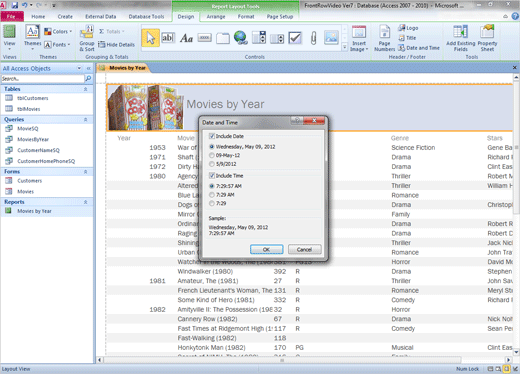The height and width of the screenshot is (374, 520).
Task: Click the search magnifier in navigation pane
Action: (88, 79)
